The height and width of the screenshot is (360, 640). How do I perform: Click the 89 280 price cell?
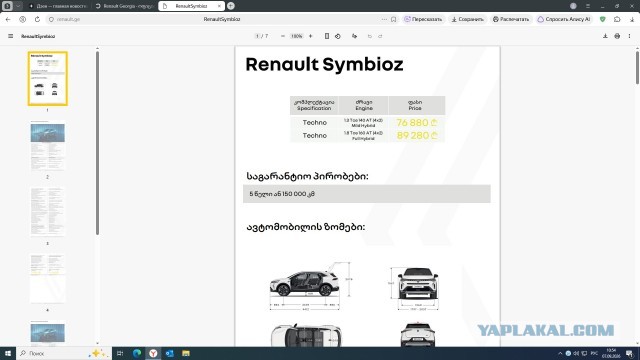tap(416, 136)
